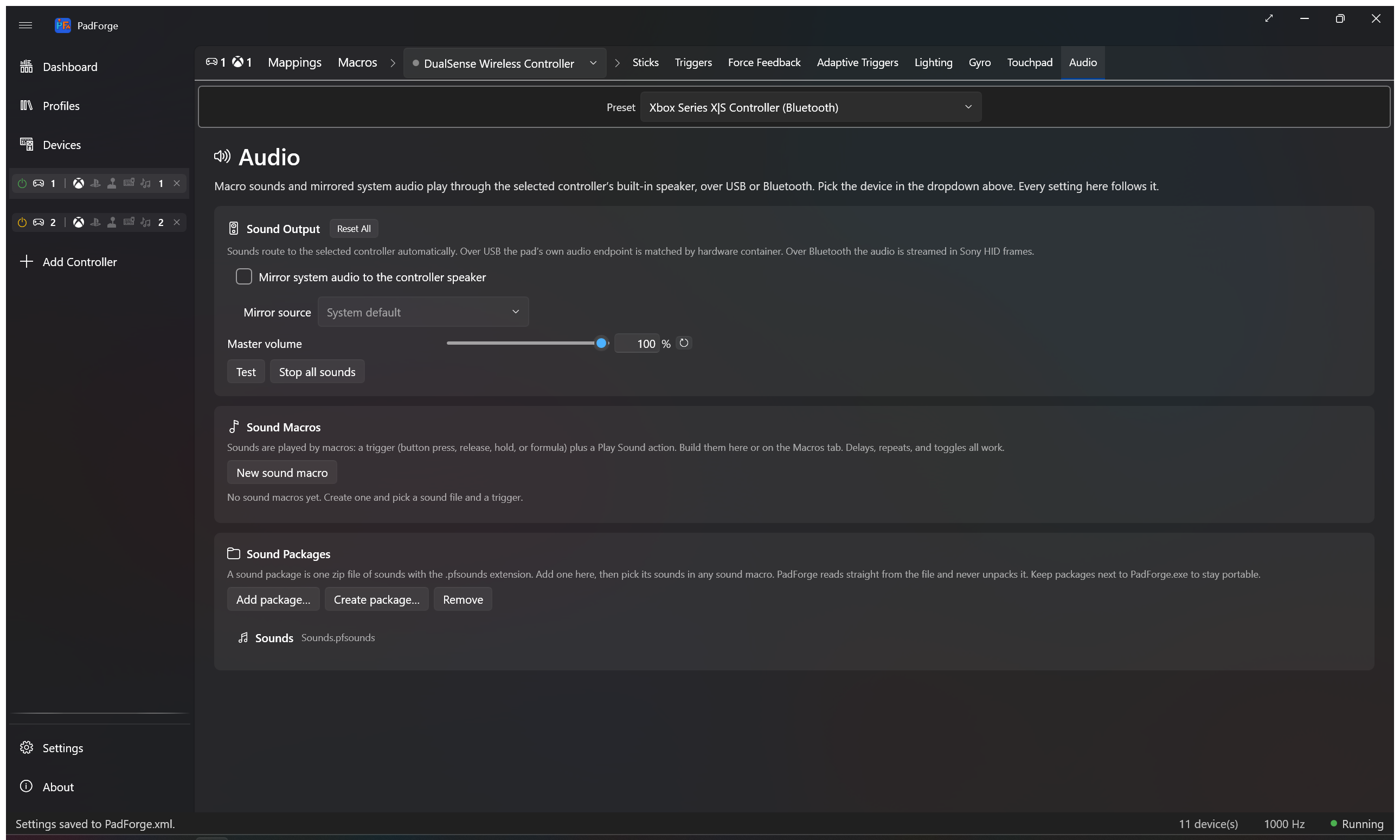Screen dimensions: 1400x840
Task: Open Settings from the sidebar
Action: pyautogui.click(x=100, y=748)
